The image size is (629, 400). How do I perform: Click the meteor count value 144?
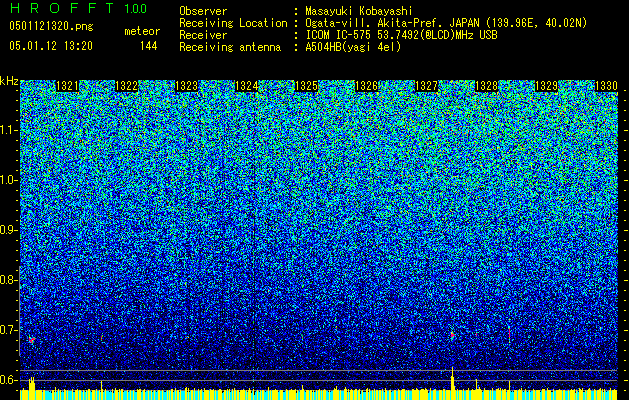(x=148, y=46)
